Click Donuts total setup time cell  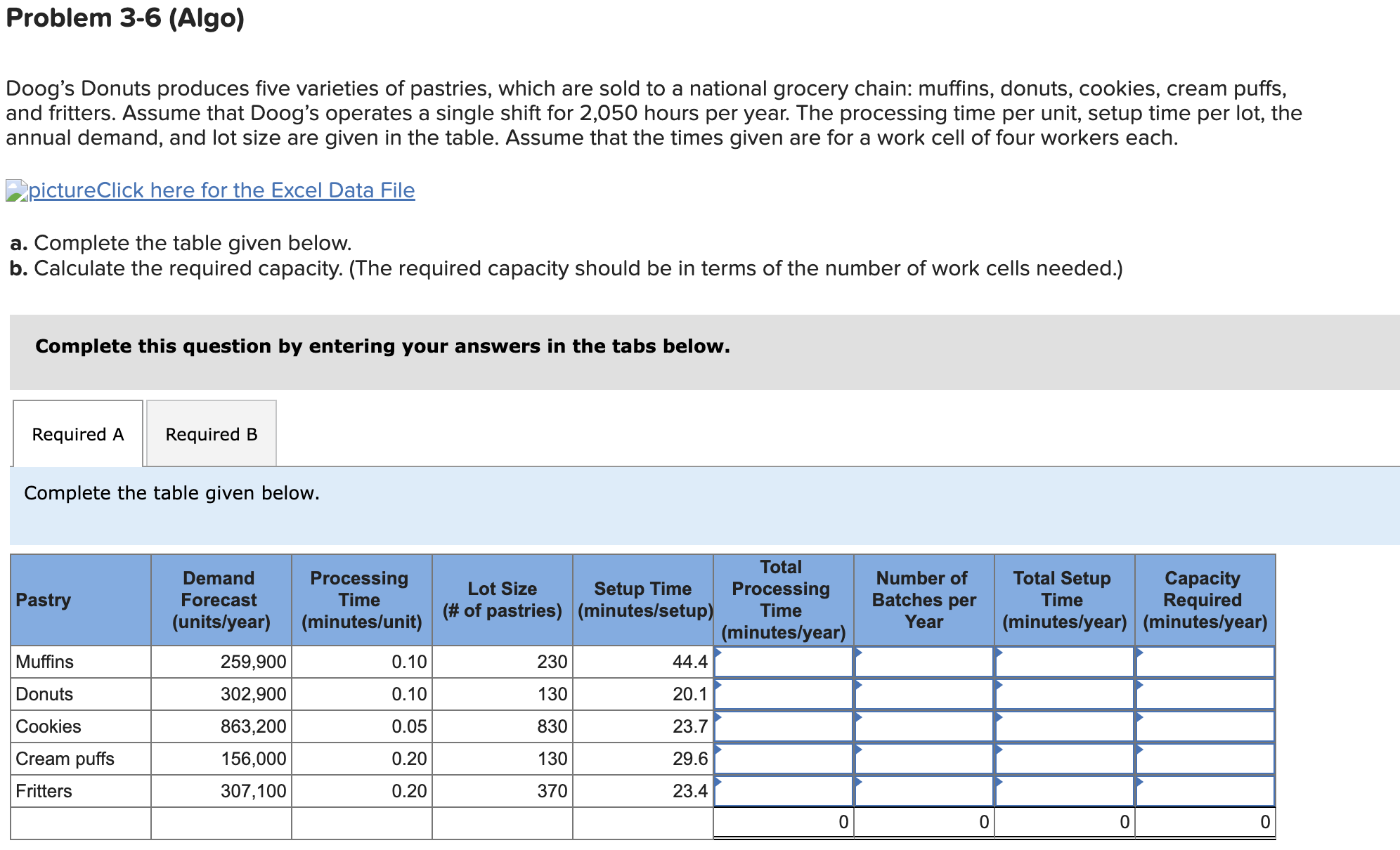click(1064, 694)
